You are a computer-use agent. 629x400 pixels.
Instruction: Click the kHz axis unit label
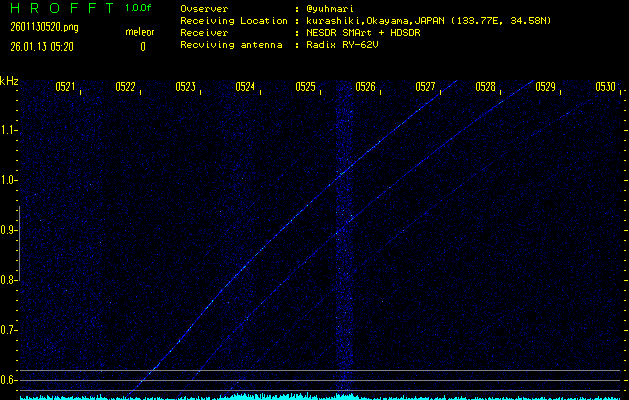[9, 81]
